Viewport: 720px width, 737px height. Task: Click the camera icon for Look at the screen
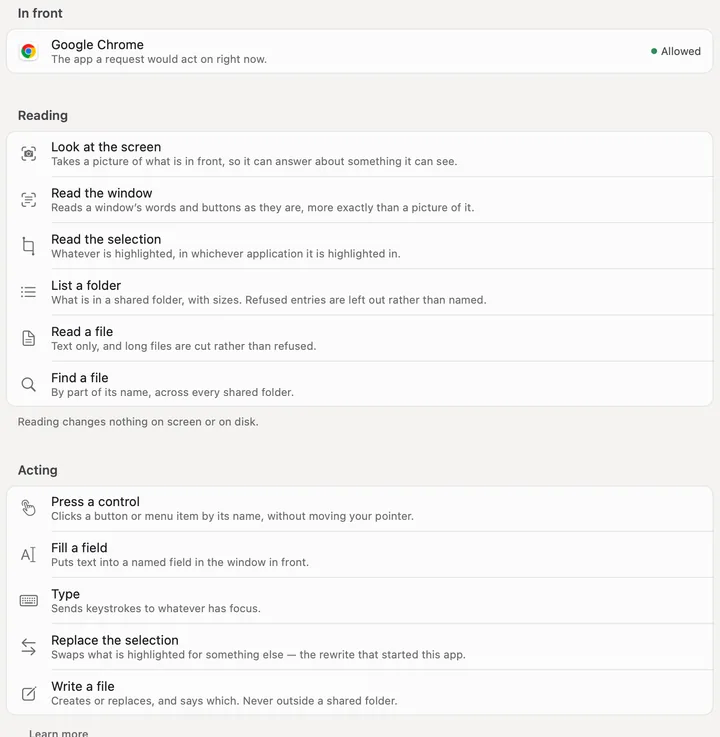[29, 154]
